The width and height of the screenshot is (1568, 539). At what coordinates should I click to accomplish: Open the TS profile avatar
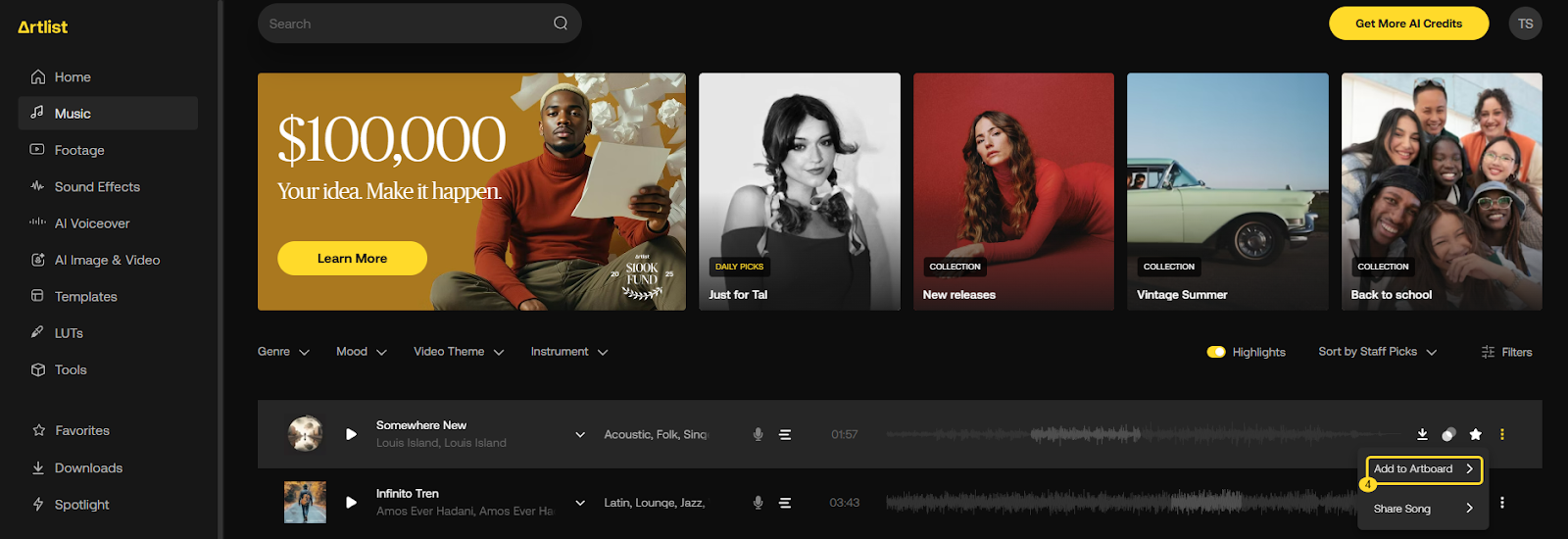pos(1525,24)
